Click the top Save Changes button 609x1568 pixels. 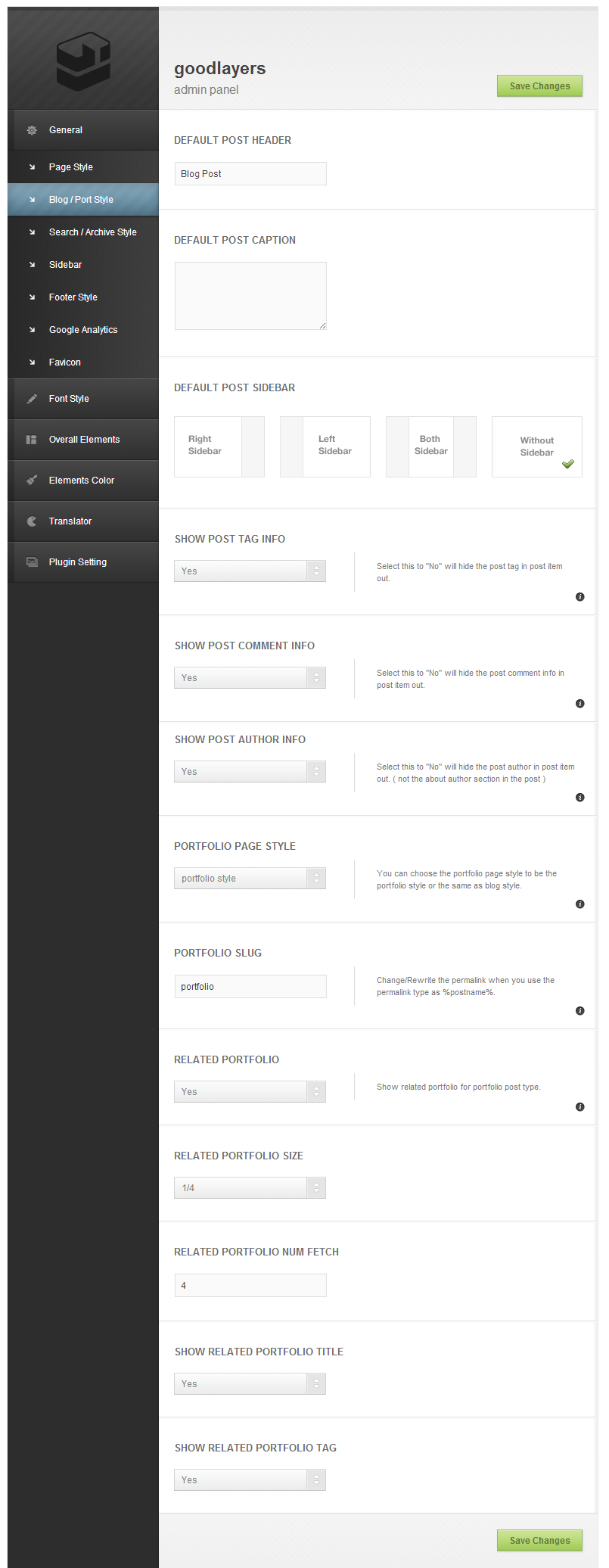(x=539, y=86)
